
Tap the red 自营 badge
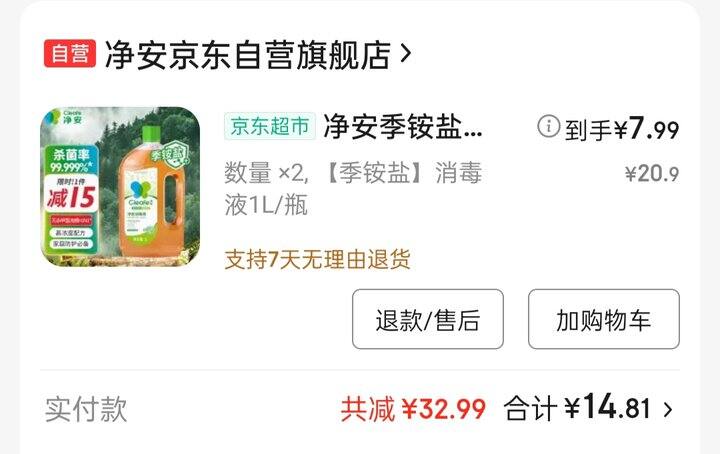point(70,54)
